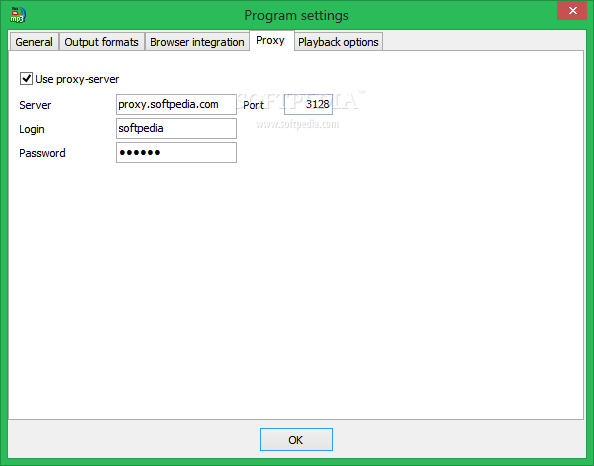The width and height of the screenshot is (594, 466).
Task: Open the Output formats tab
Action: [102, 42]
